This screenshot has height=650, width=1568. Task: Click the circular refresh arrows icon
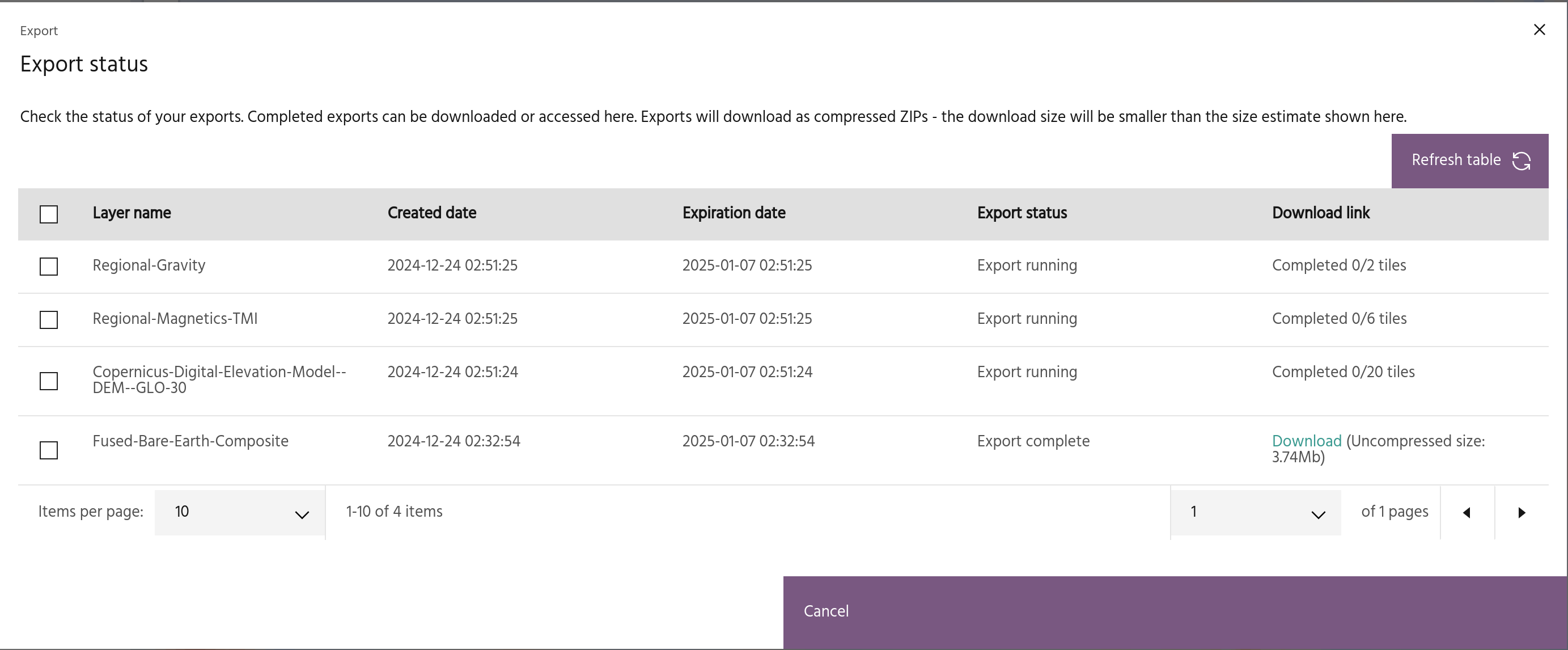pos(1521,161)
